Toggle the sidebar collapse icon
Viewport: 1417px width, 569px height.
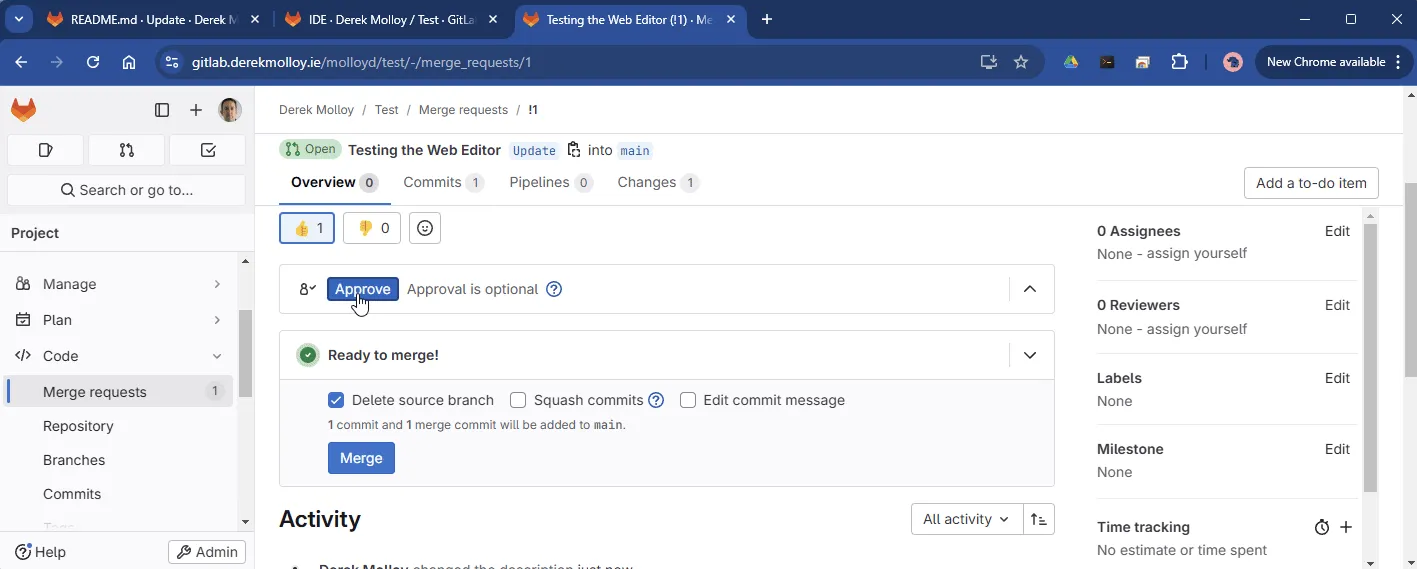pyautogui.click(x=162, y=110)
